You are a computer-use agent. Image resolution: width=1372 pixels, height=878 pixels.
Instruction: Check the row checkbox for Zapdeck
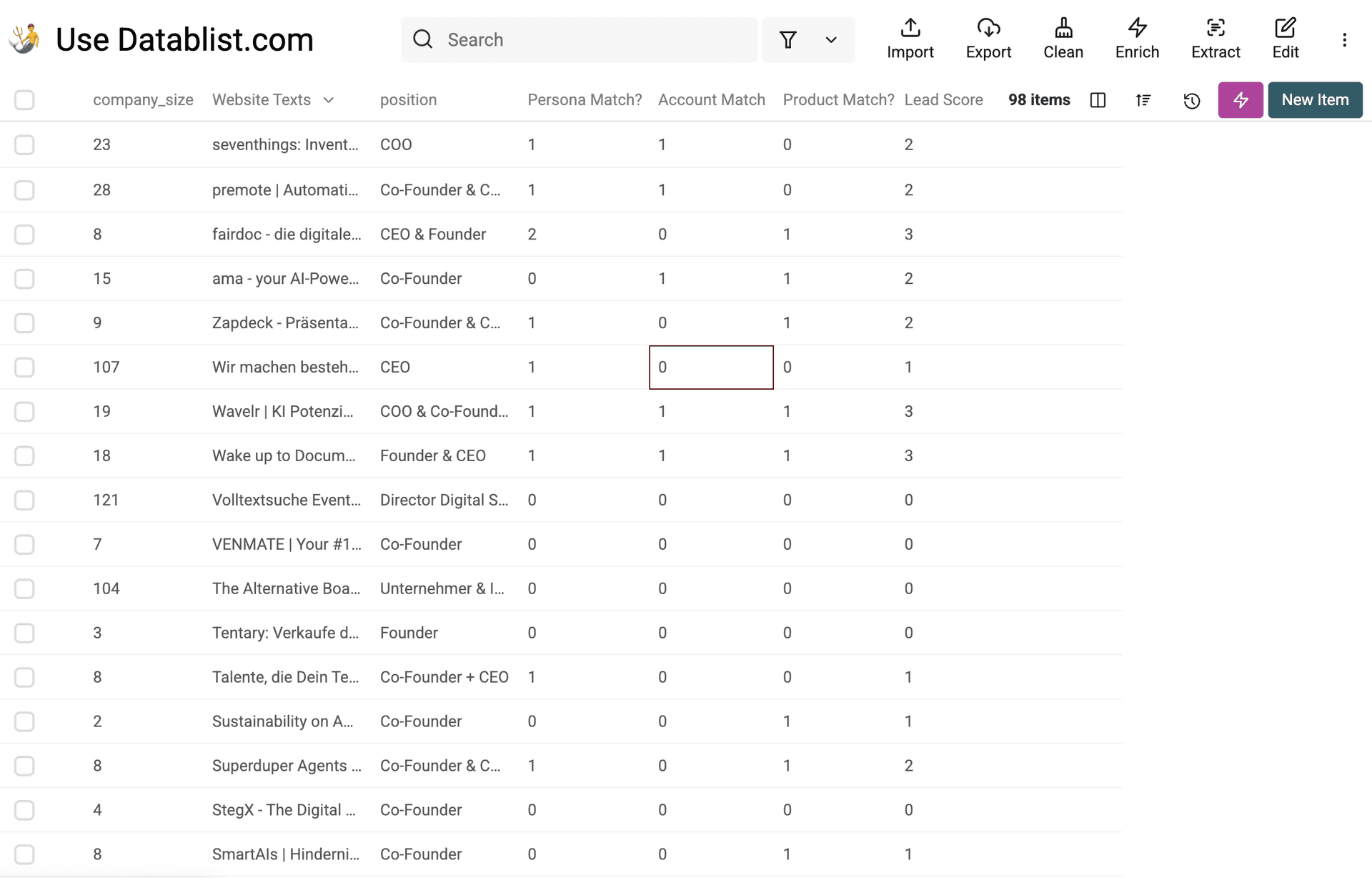pos(24,322)
